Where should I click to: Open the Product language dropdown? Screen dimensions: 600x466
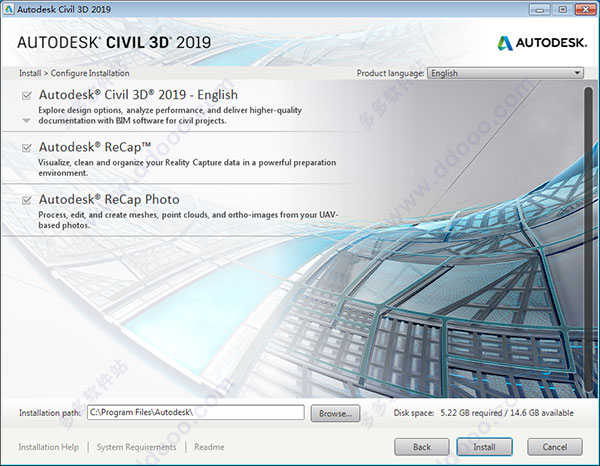click(505, 73)
